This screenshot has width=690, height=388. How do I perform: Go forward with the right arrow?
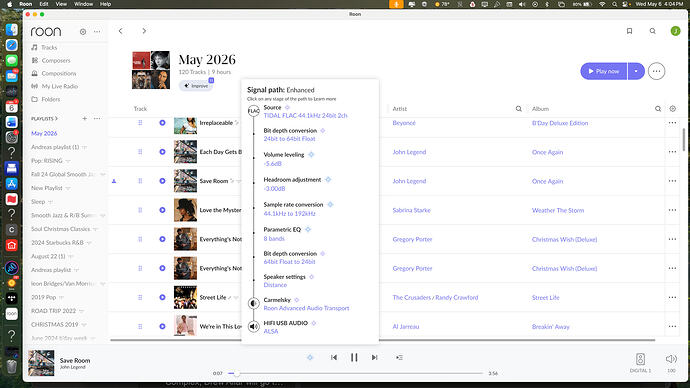(144, 31)
